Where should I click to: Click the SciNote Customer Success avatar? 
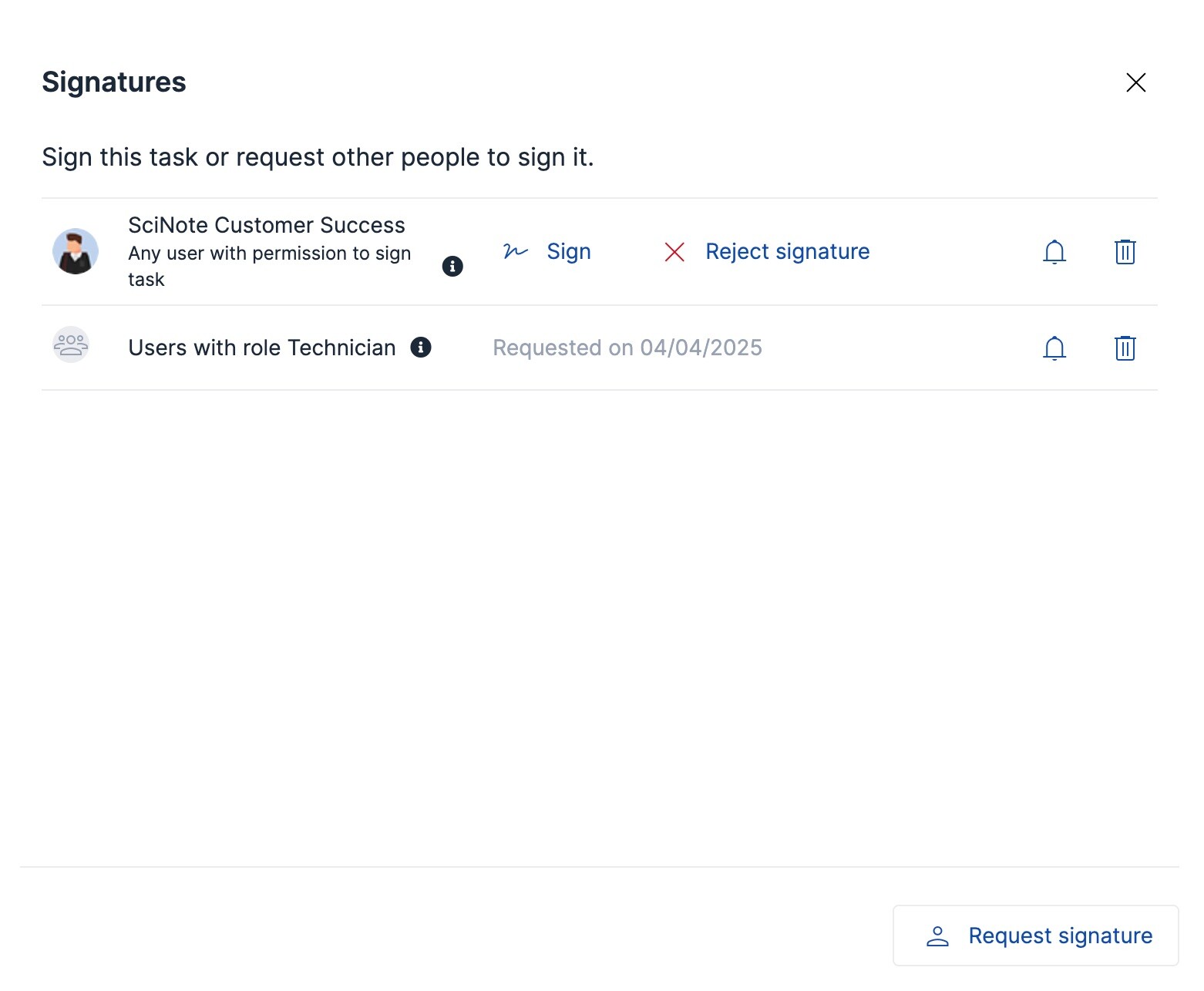[75, 251]
